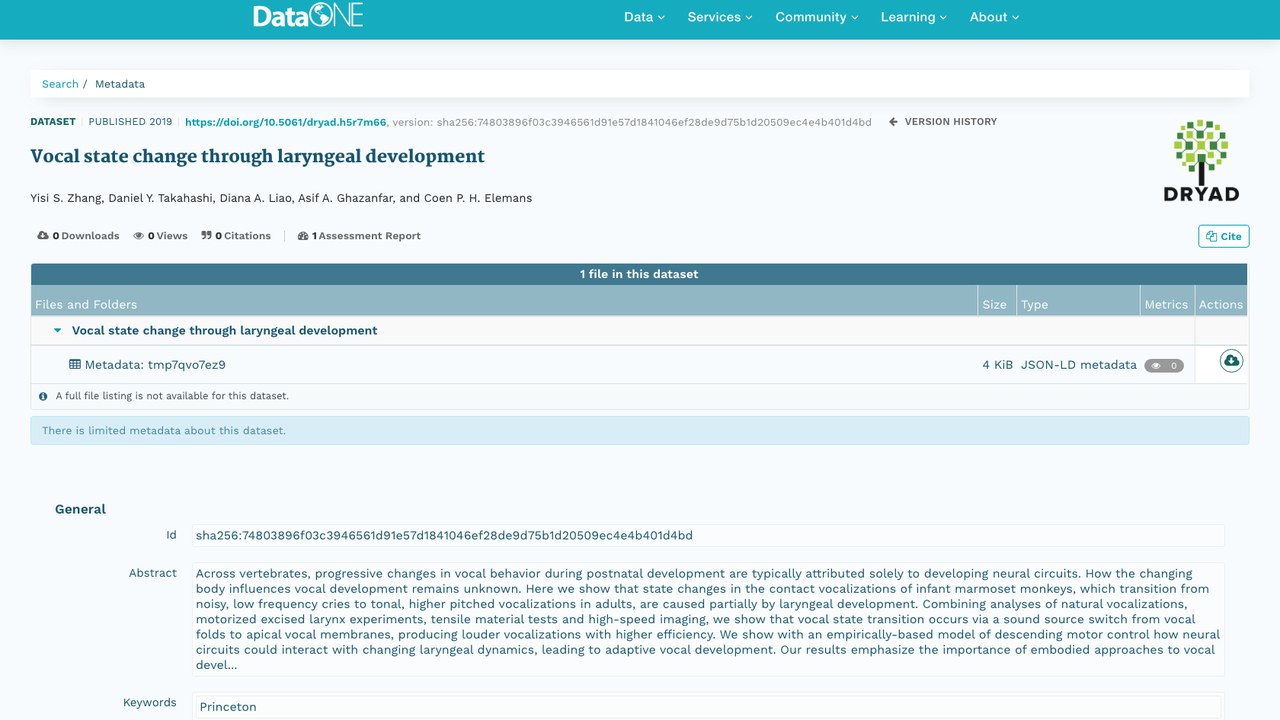Click the Dryad tree logo
This screenshot has width=1280, height=720.
pyautogui.click(x=1201, y=161)
